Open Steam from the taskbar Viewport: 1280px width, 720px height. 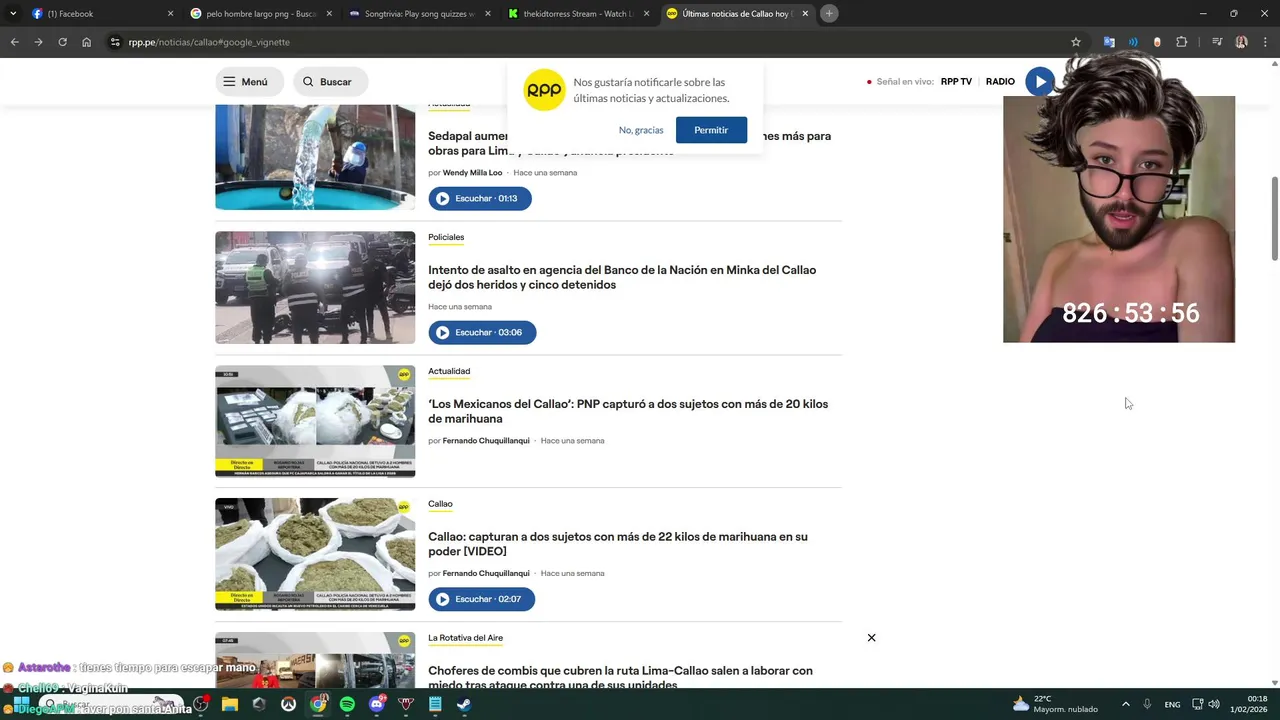click(x=464, y=704)
